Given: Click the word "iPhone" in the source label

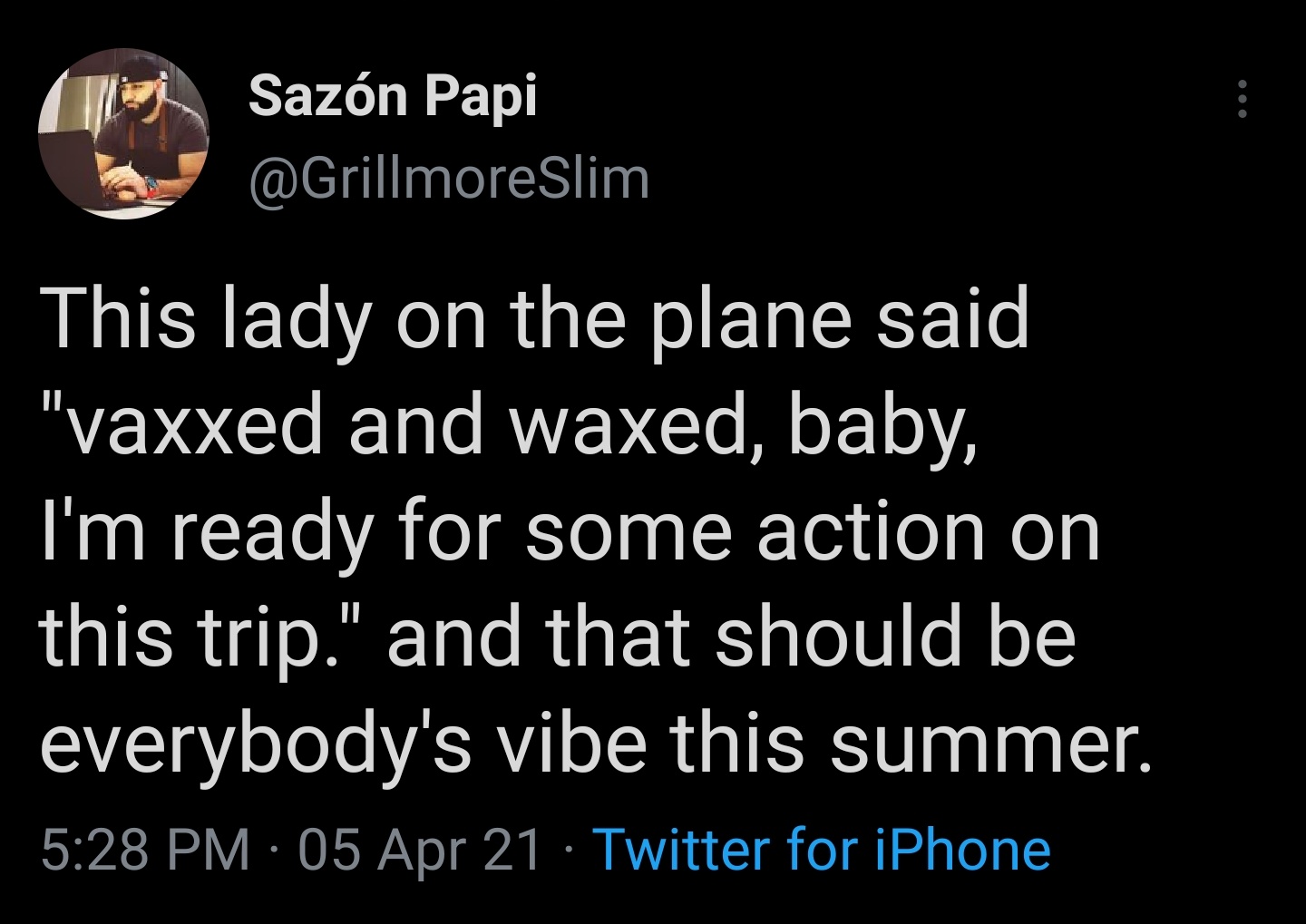Looking at the screenshot, I should coord(963,851).
